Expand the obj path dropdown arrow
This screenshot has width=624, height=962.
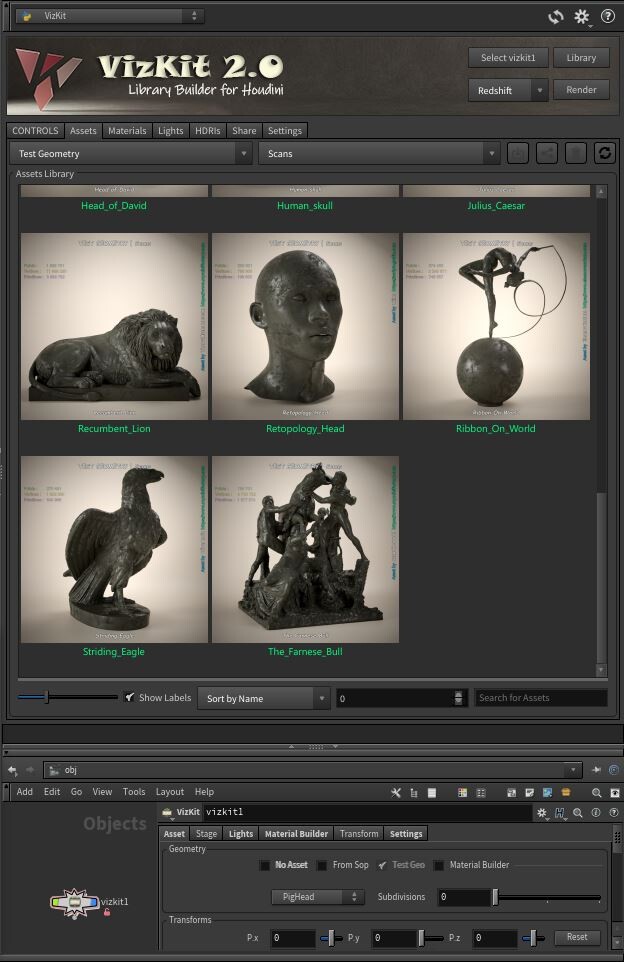[x=573, y=770]
